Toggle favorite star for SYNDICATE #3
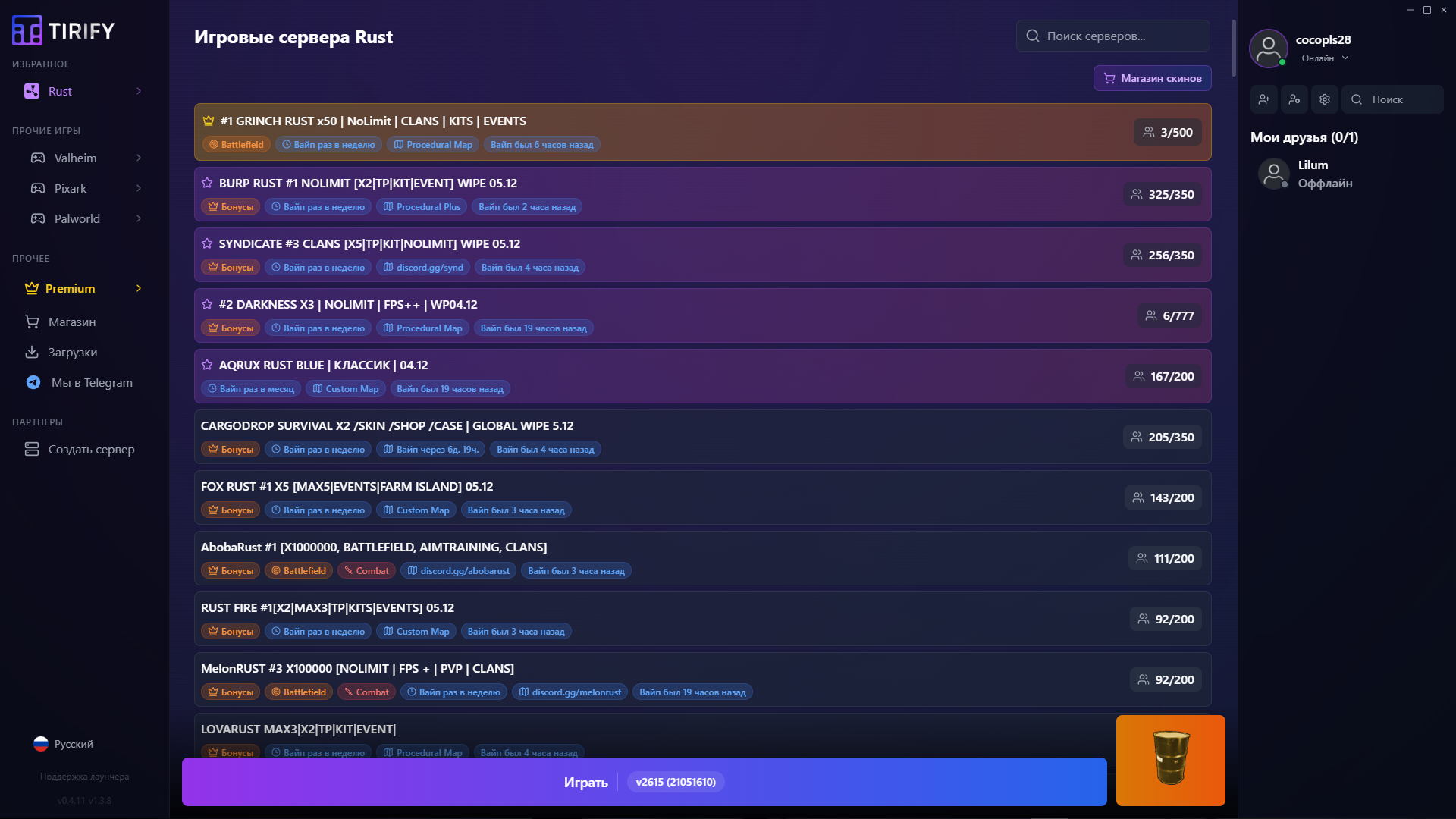Image resolution: width=1456 pixels, height=819 pixels. pyautogui.click(x=207, y=243)
